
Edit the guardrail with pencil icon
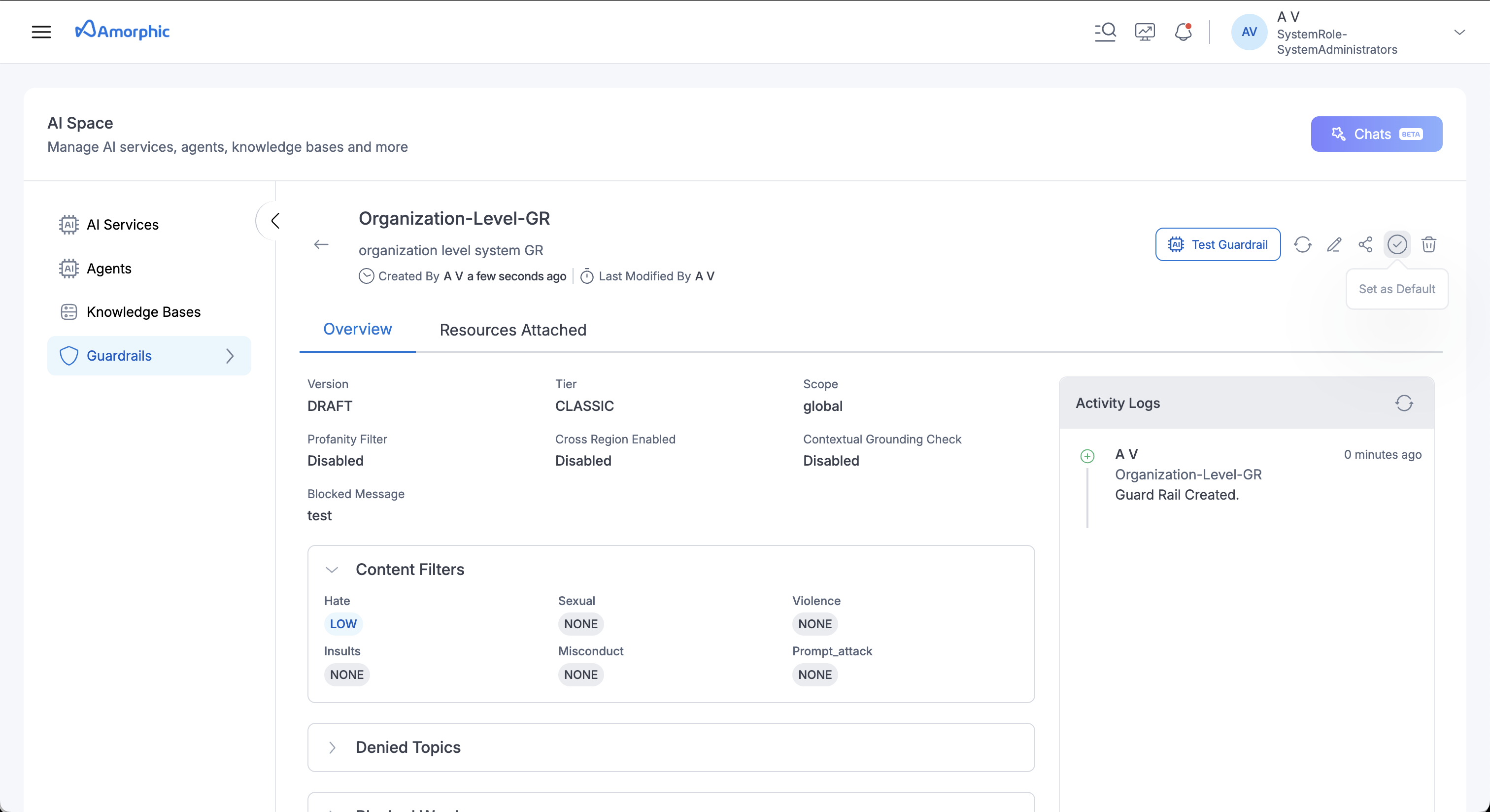click(x=1334, y=245)
